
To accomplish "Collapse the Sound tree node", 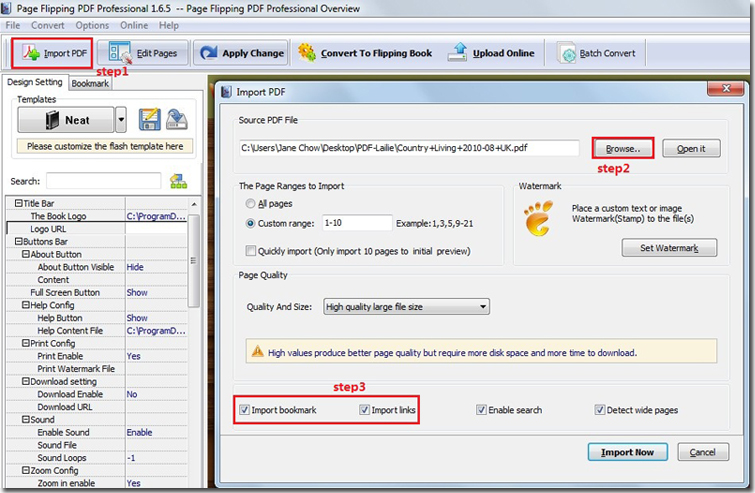I will click(26, 419).
